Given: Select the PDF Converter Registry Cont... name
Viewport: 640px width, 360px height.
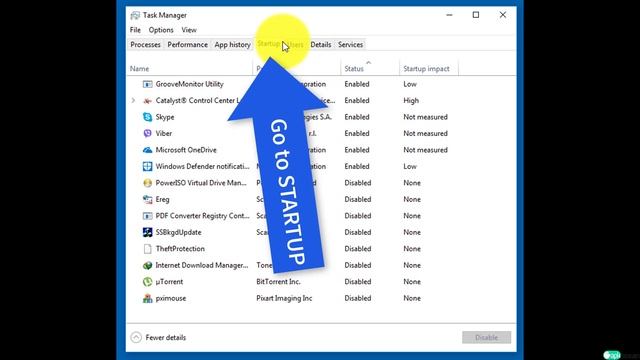Looking at the screenshot, I should [x=202, y=216].
